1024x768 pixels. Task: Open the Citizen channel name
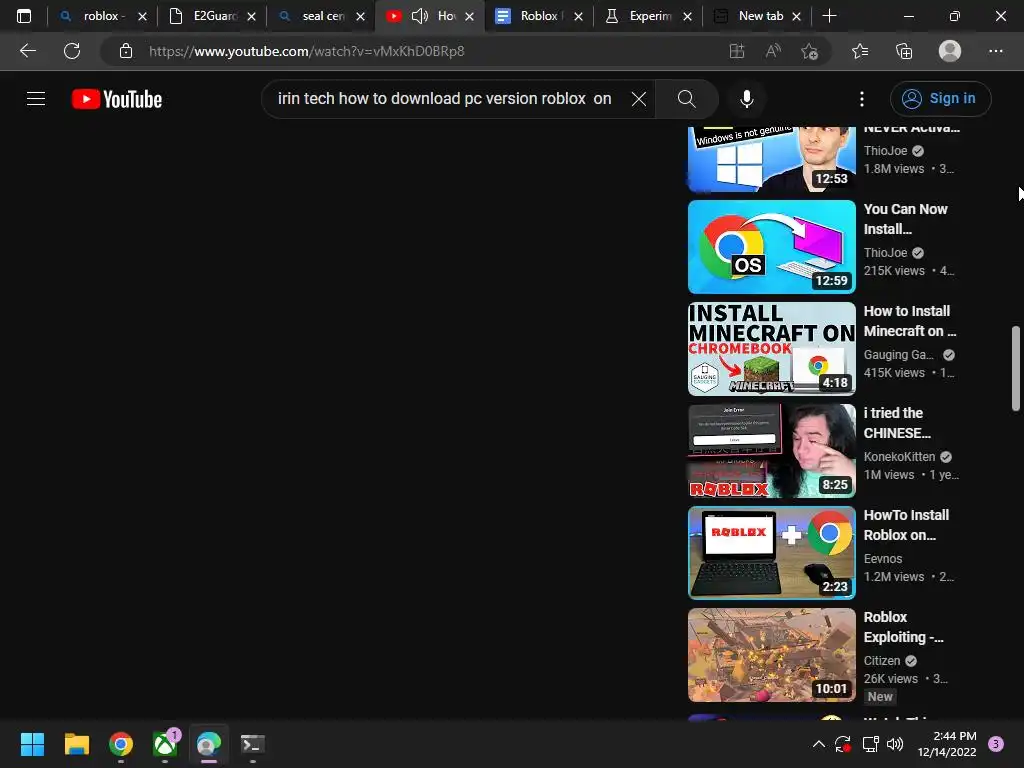tap(882, 660)
